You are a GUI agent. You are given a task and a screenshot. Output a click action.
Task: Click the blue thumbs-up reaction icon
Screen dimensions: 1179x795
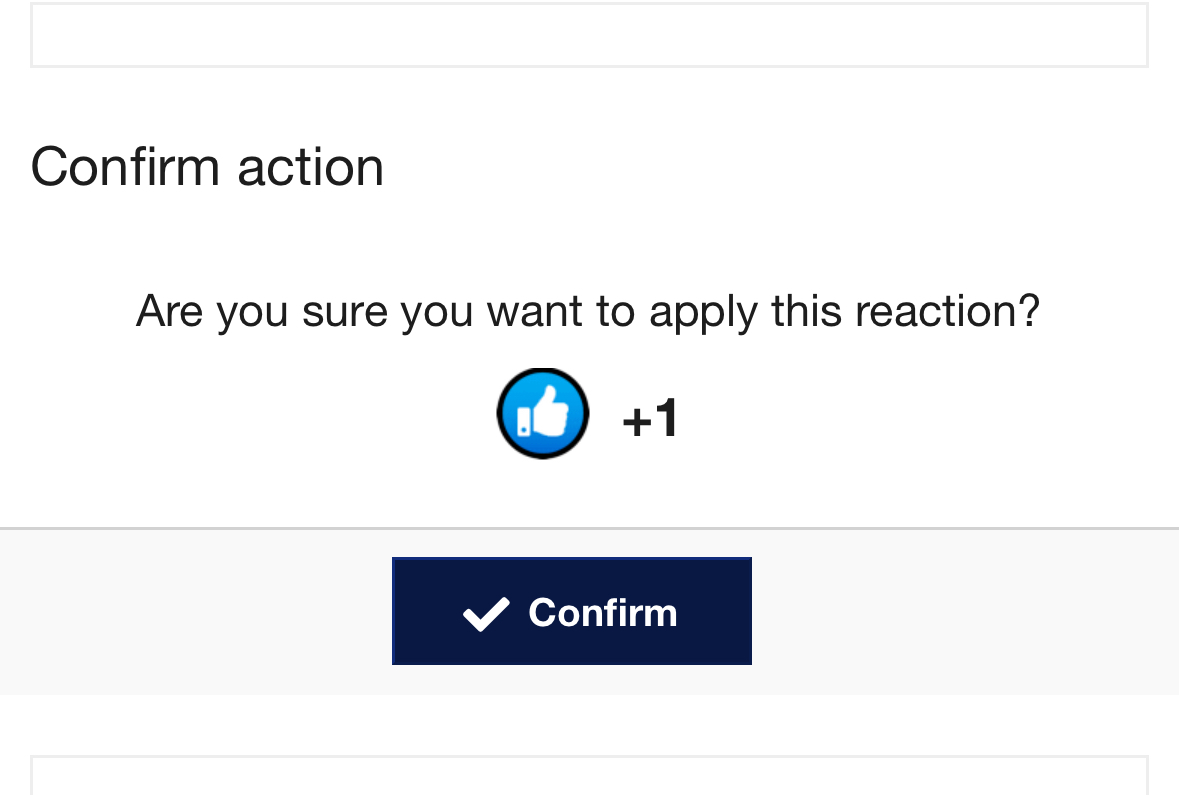(542, 413)
